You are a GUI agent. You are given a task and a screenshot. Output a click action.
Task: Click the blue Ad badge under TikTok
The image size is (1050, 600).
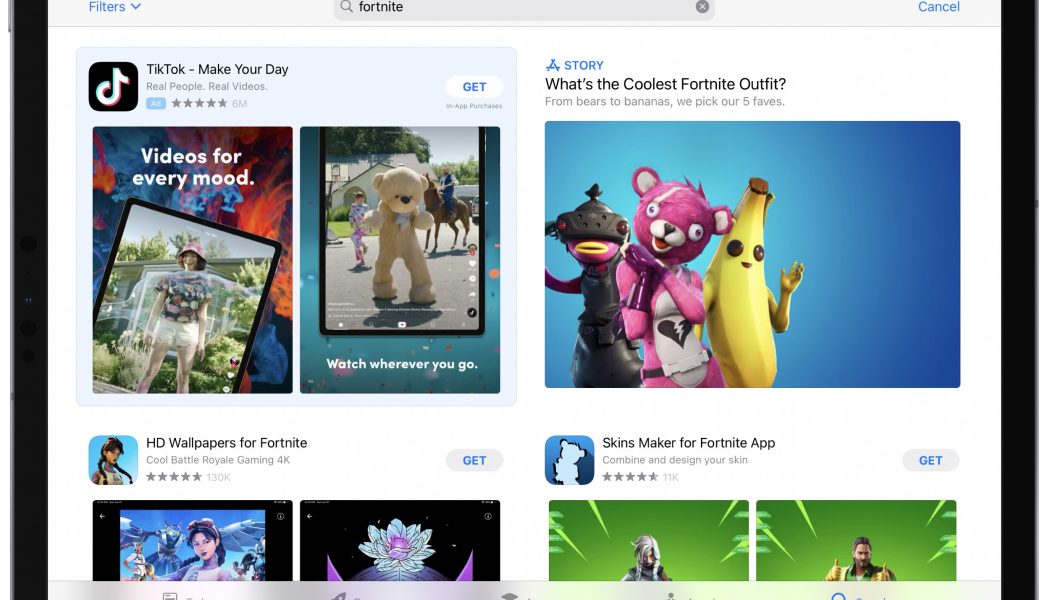coord(155,104)
